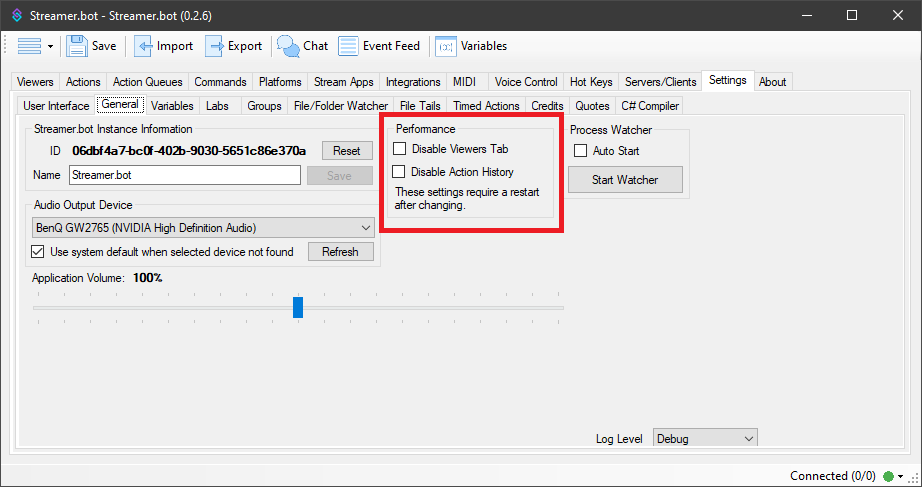Viewport: 922px width, 488px height.
Task: Open the Groups sub-tab
Action: point(264,106)
